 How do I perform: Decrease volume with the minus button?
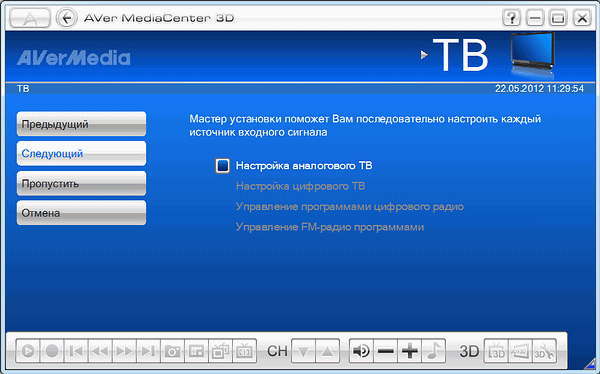point(385,351)
